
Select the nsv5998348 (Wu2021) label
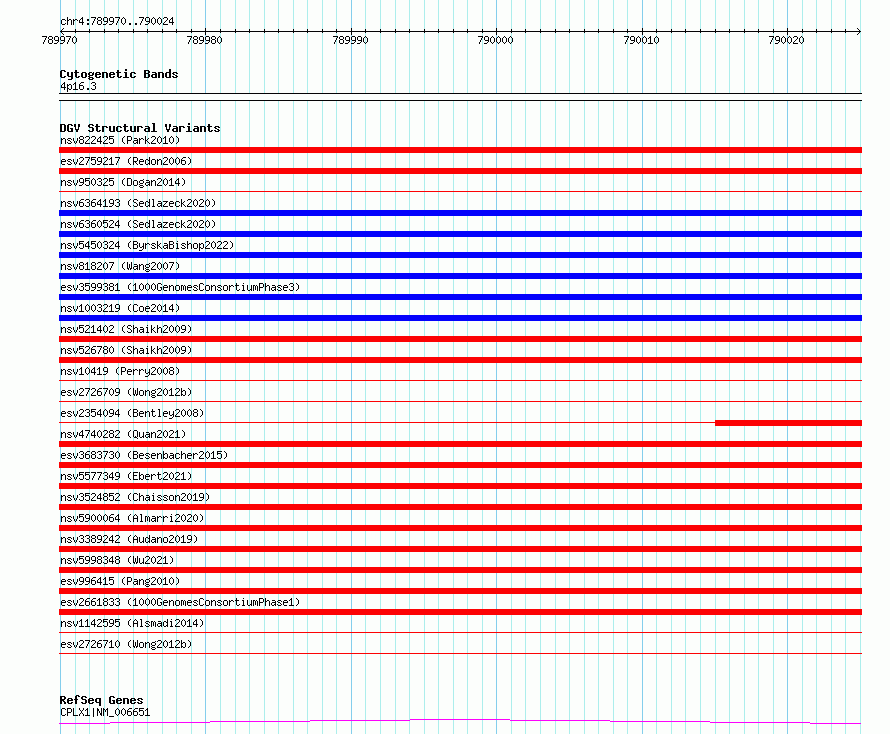tap(117, 560)
